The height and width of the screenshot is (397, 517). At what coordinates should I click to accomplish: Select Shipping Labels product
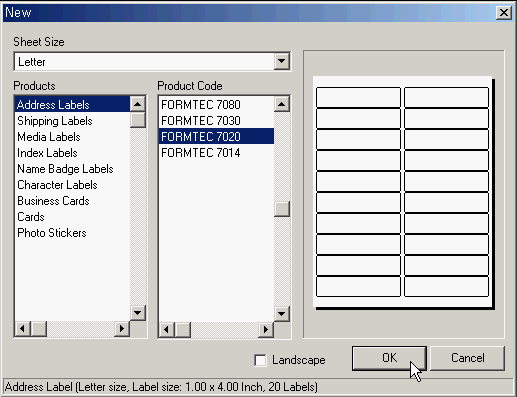72,121
